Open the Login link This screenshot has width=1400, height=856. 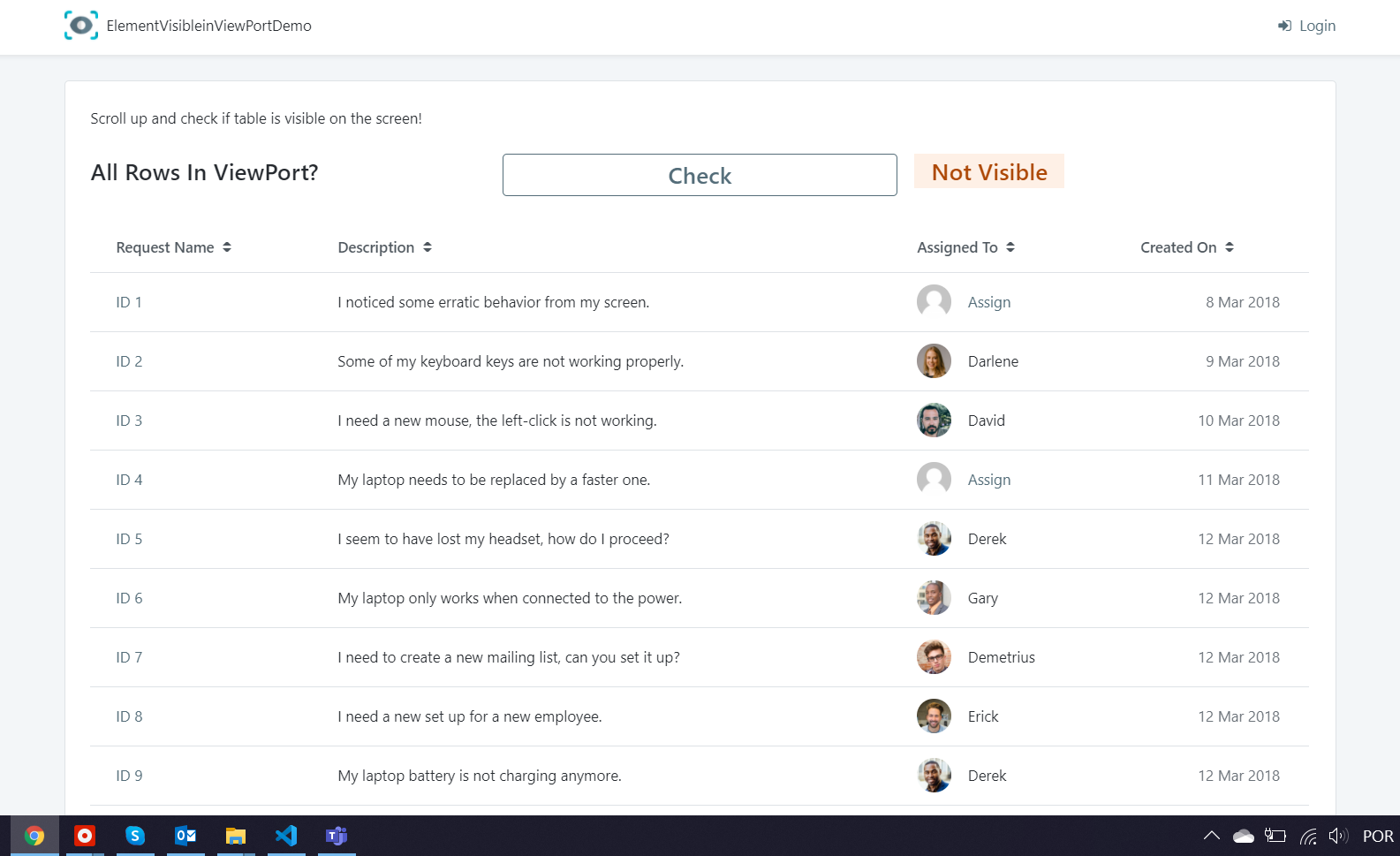click(1306, 26)
